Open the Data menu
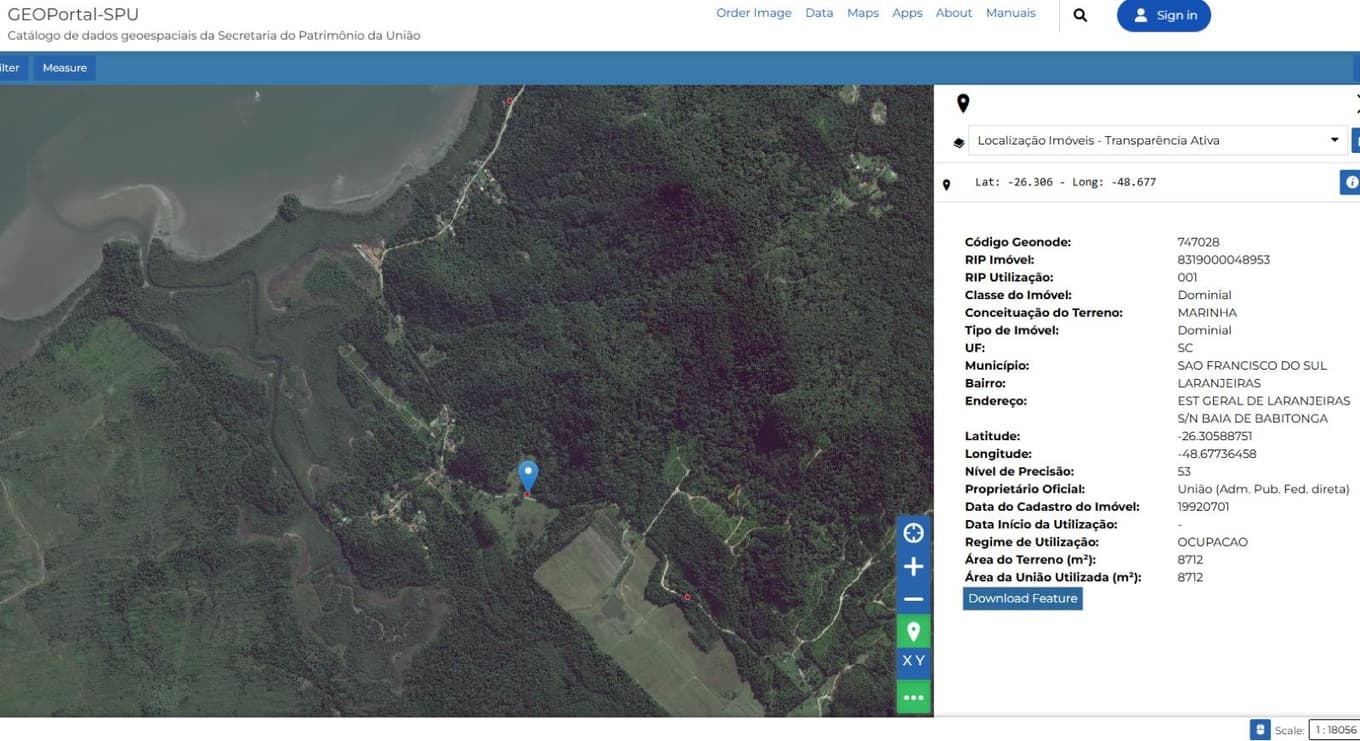The image size is (1360, 741). 819,13
